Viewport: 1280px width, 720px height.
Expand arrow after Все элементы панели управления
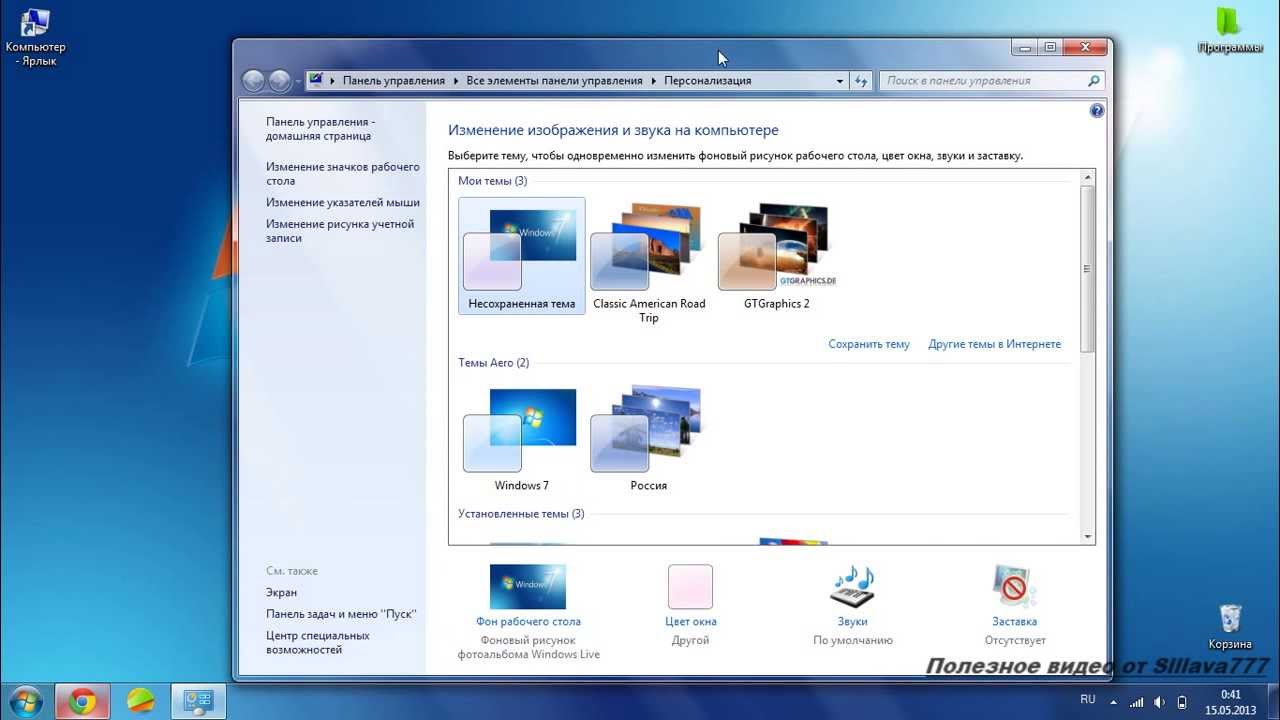653,81
